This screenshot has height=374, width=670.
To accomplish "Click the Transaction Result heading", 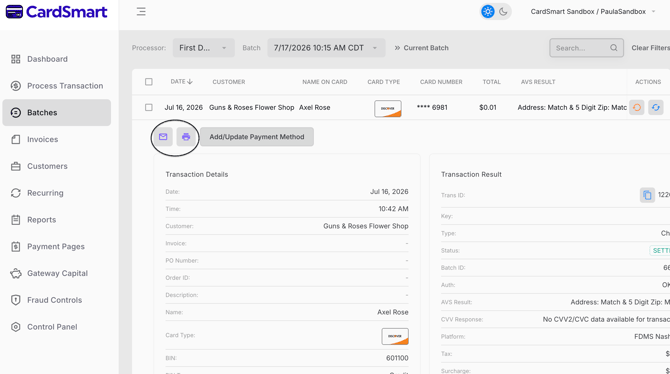I will [x=471, y=174].
